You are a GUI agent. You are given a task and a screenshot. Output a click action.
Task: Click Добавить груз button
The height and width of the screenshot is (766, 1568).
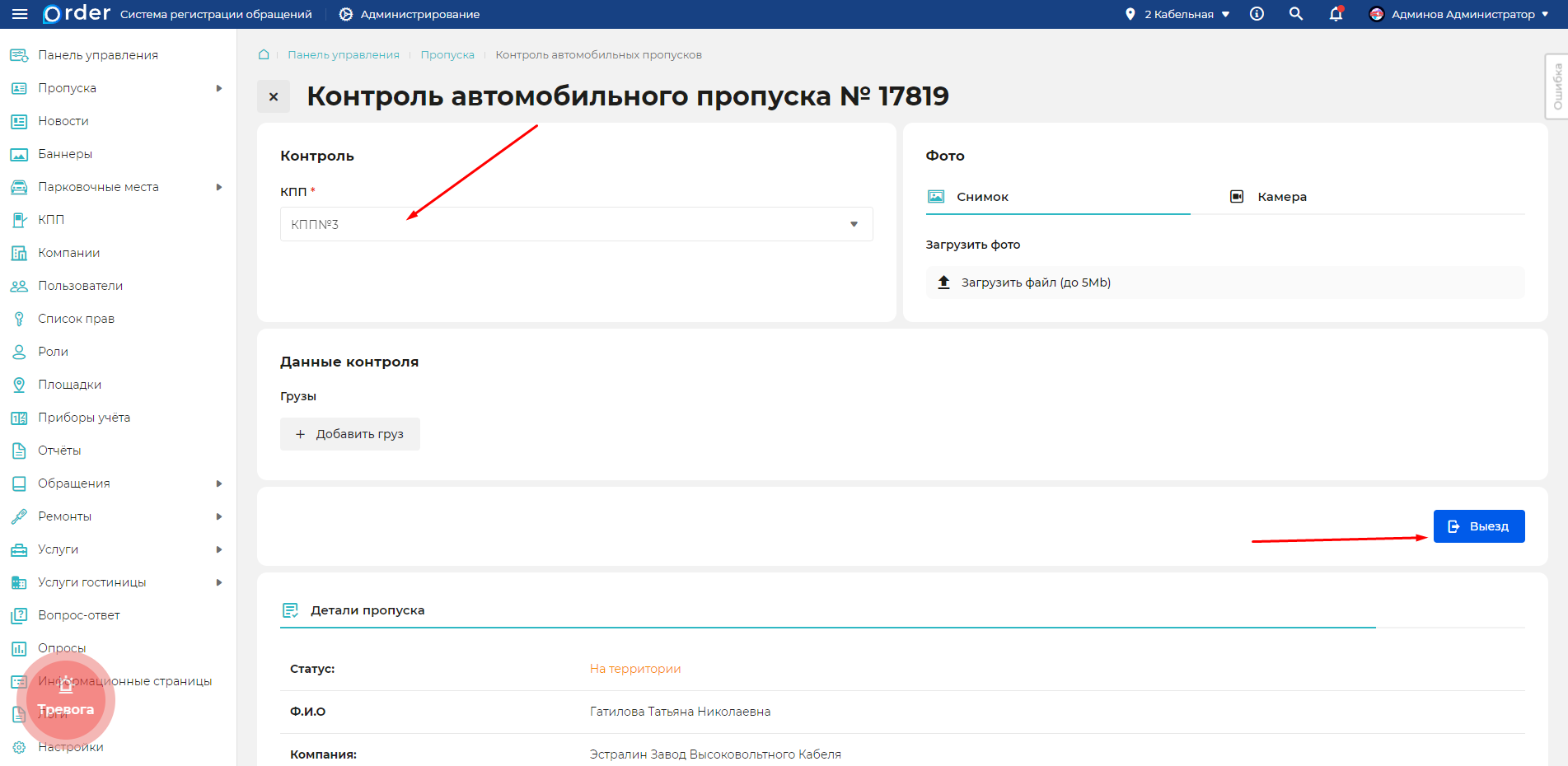click(x=350, y=434)
